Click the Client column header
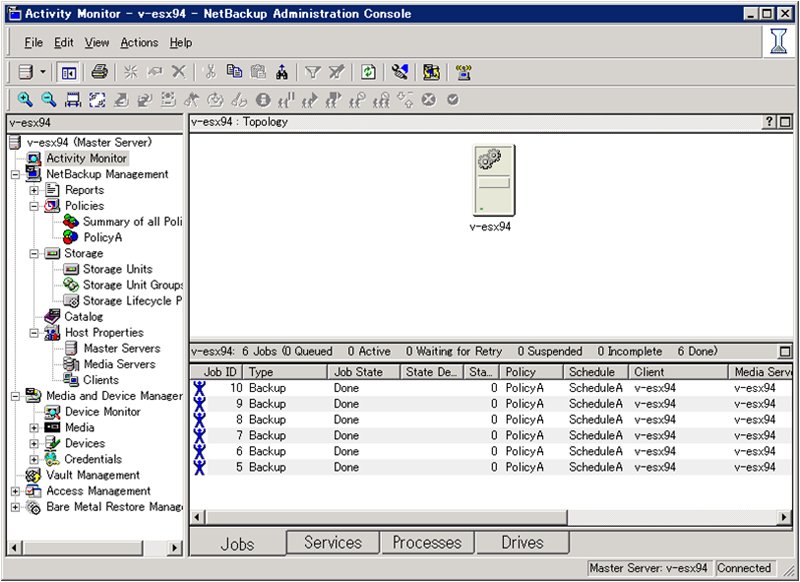800x582 pixels. (678, 372)
